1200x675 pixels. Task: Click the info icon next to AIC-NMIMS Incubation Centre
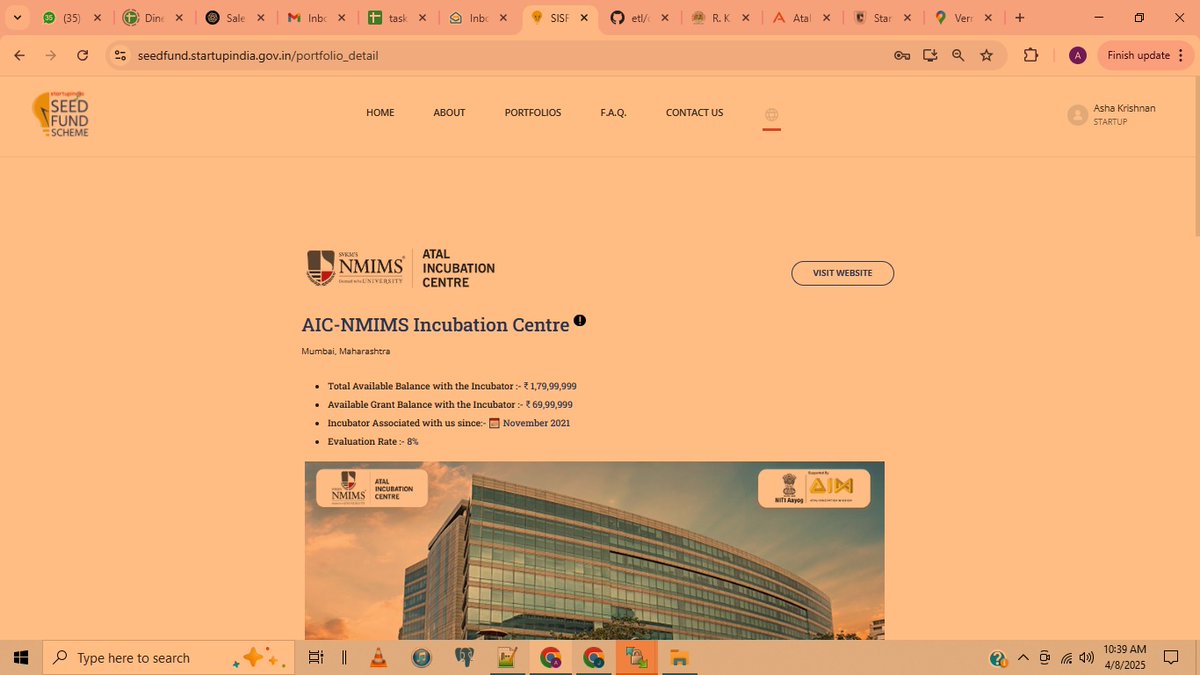(x=580, y=321)
